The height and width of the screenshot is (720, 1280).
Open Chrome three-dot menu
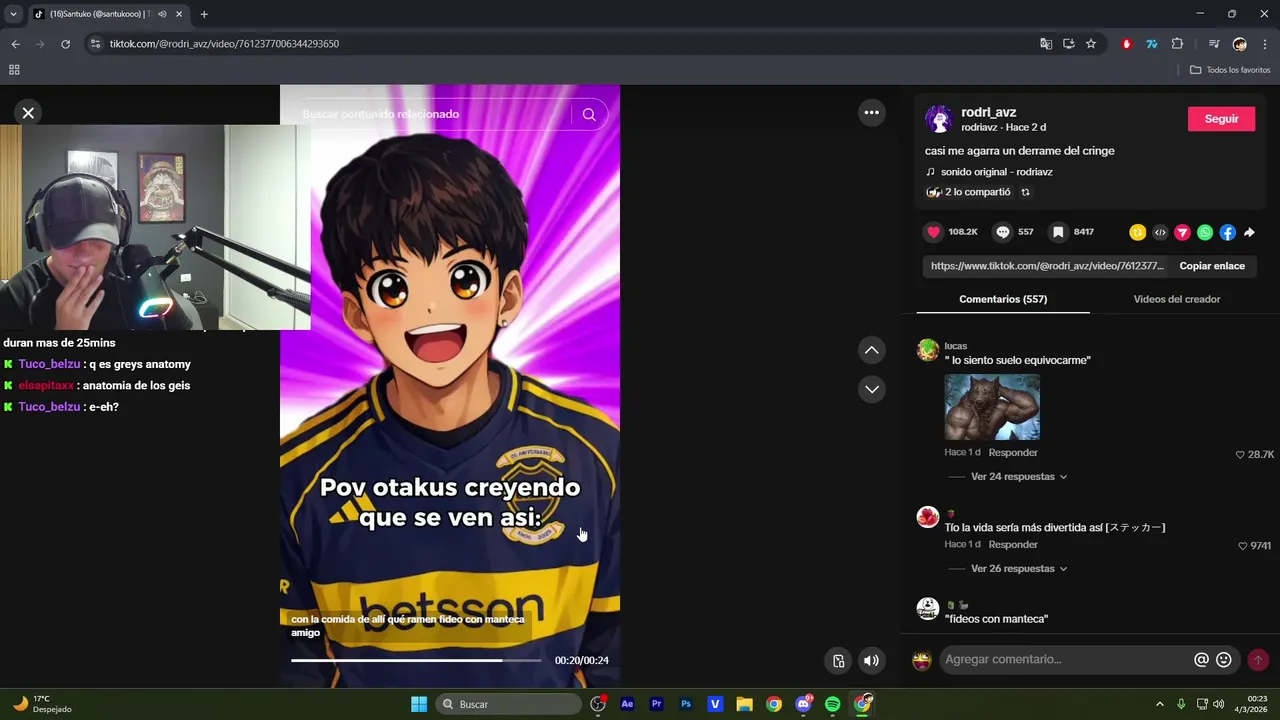[x=1266, y=44]
